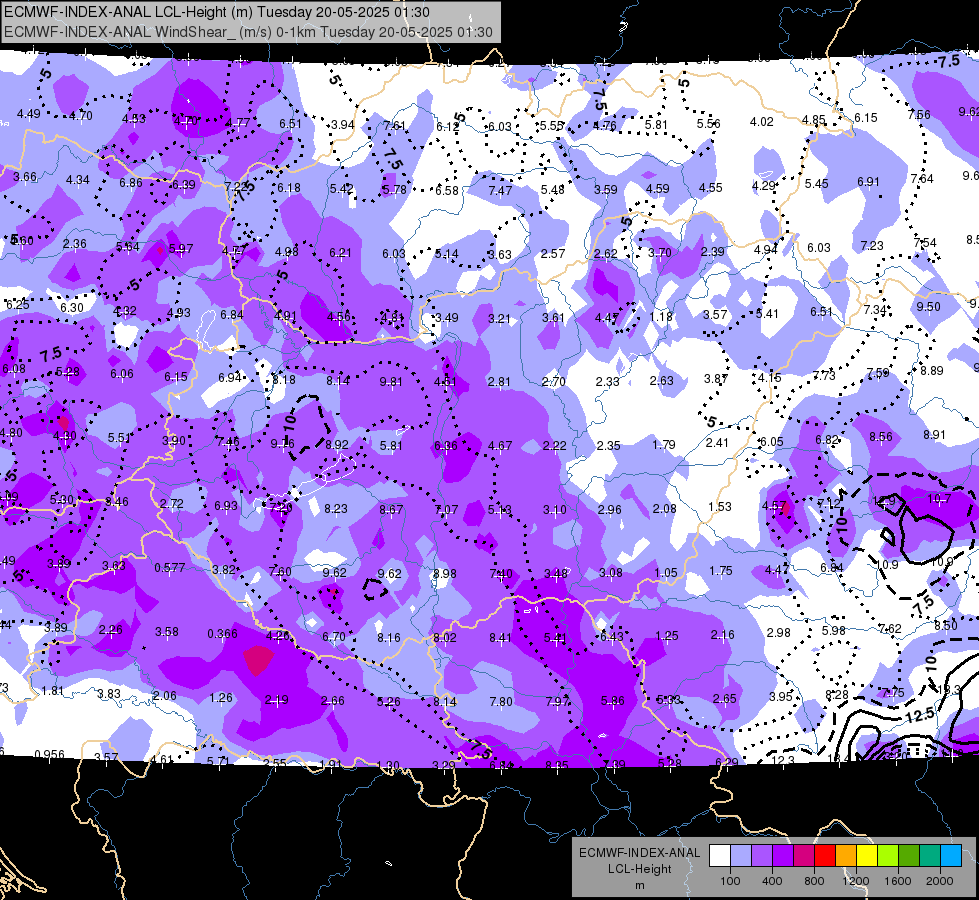Click the contour label 12.5
979x900 pixels.
(920, 715)
